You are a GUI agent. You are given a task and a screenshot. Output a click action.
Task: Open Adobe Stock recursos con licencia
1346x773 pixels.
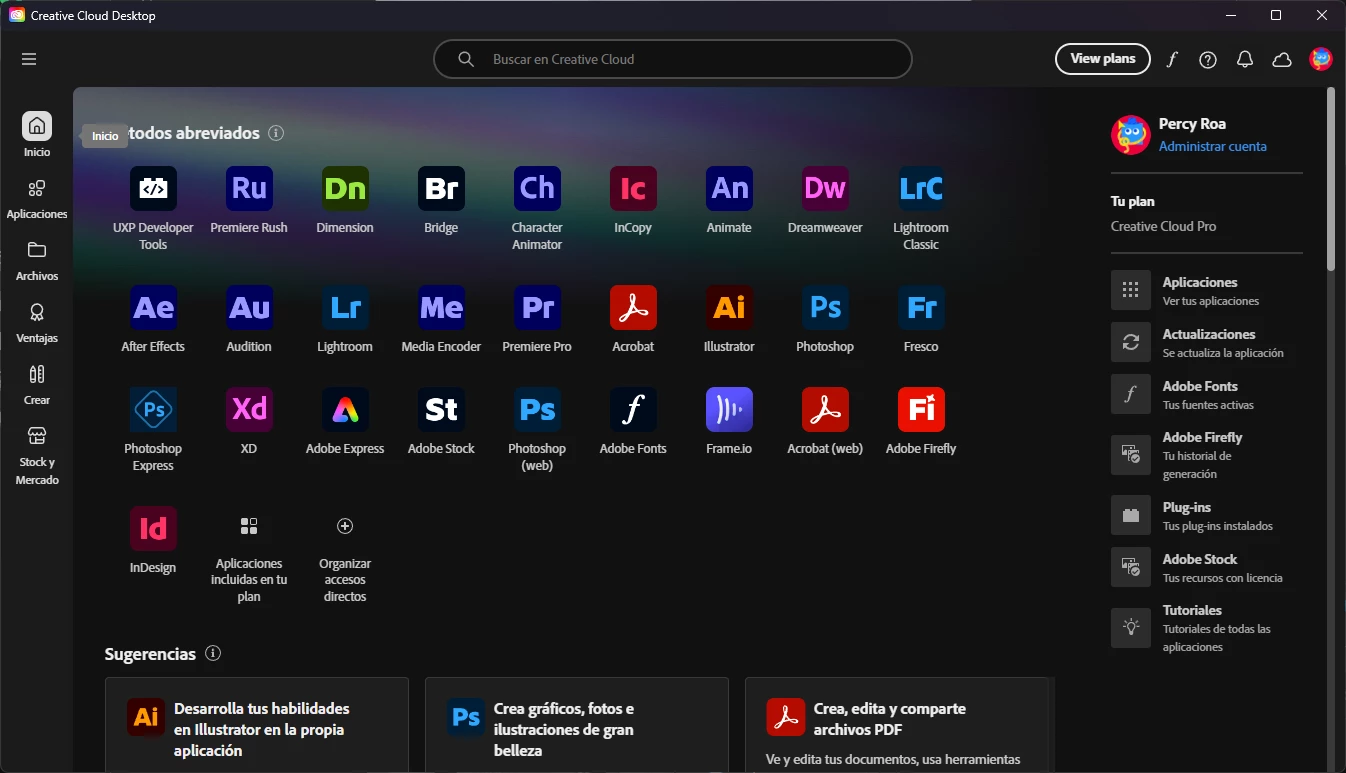pos(1207,567)
